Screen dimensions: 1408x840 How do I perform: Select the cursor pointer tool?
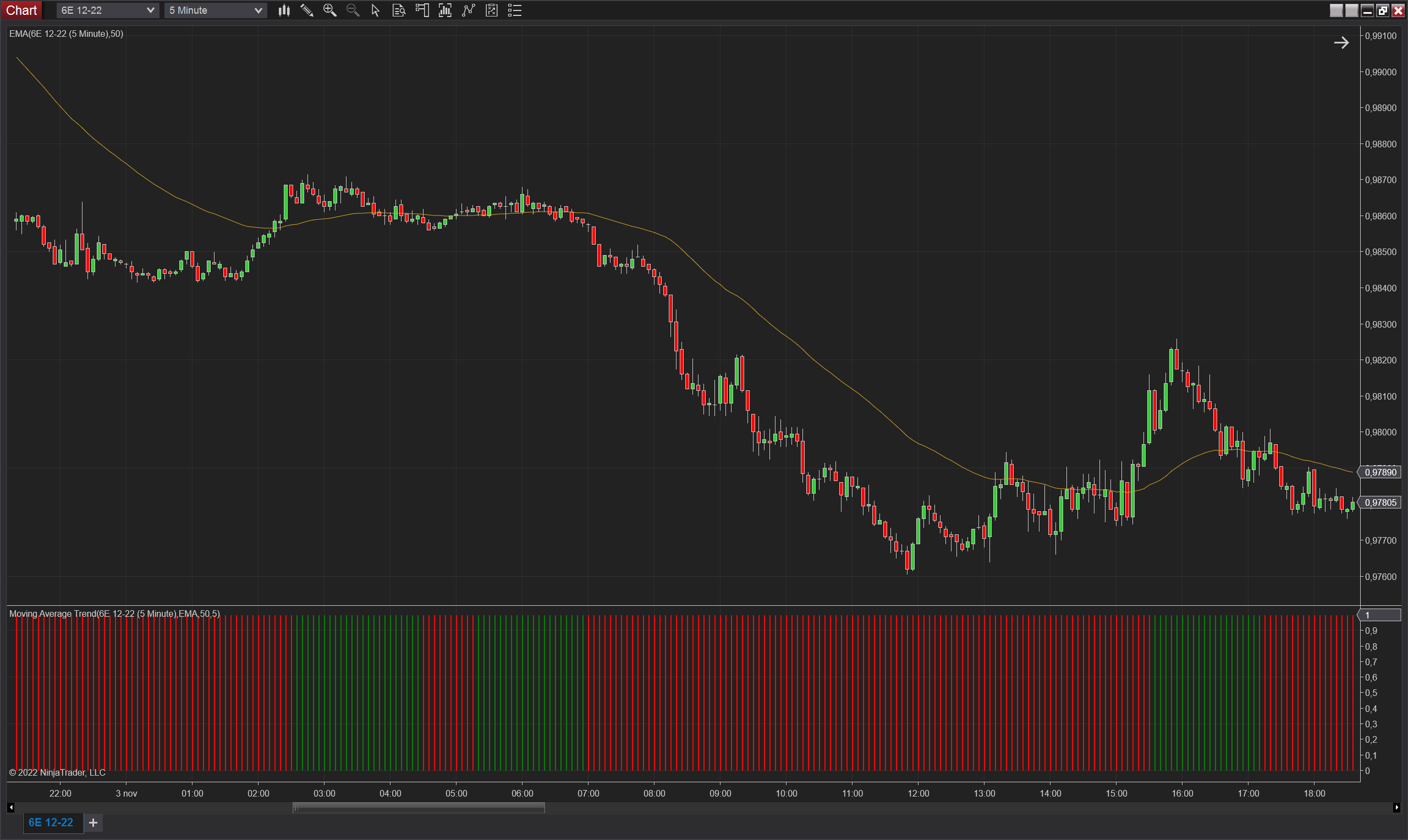coord(375,10)
